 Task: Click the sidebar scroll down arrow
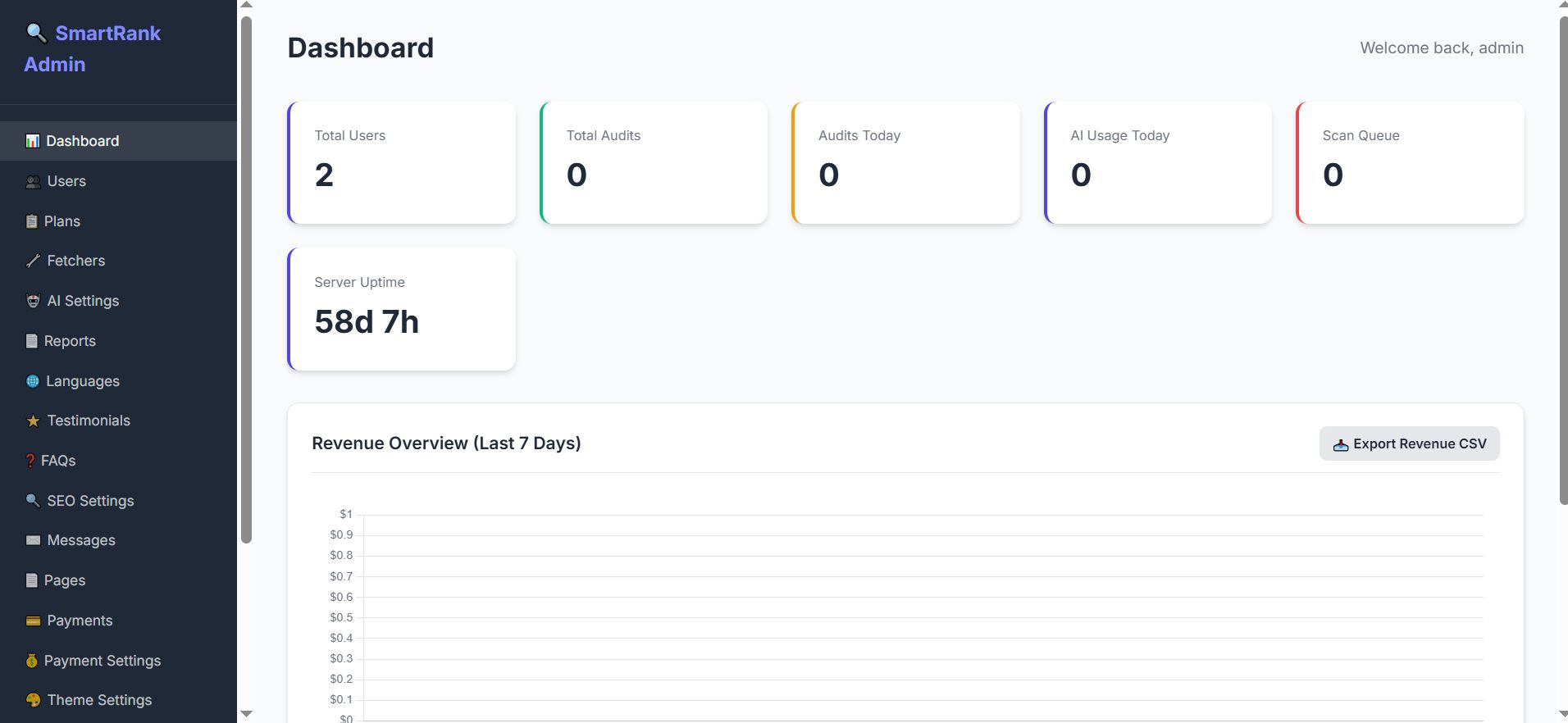click(x=246, y=714)
